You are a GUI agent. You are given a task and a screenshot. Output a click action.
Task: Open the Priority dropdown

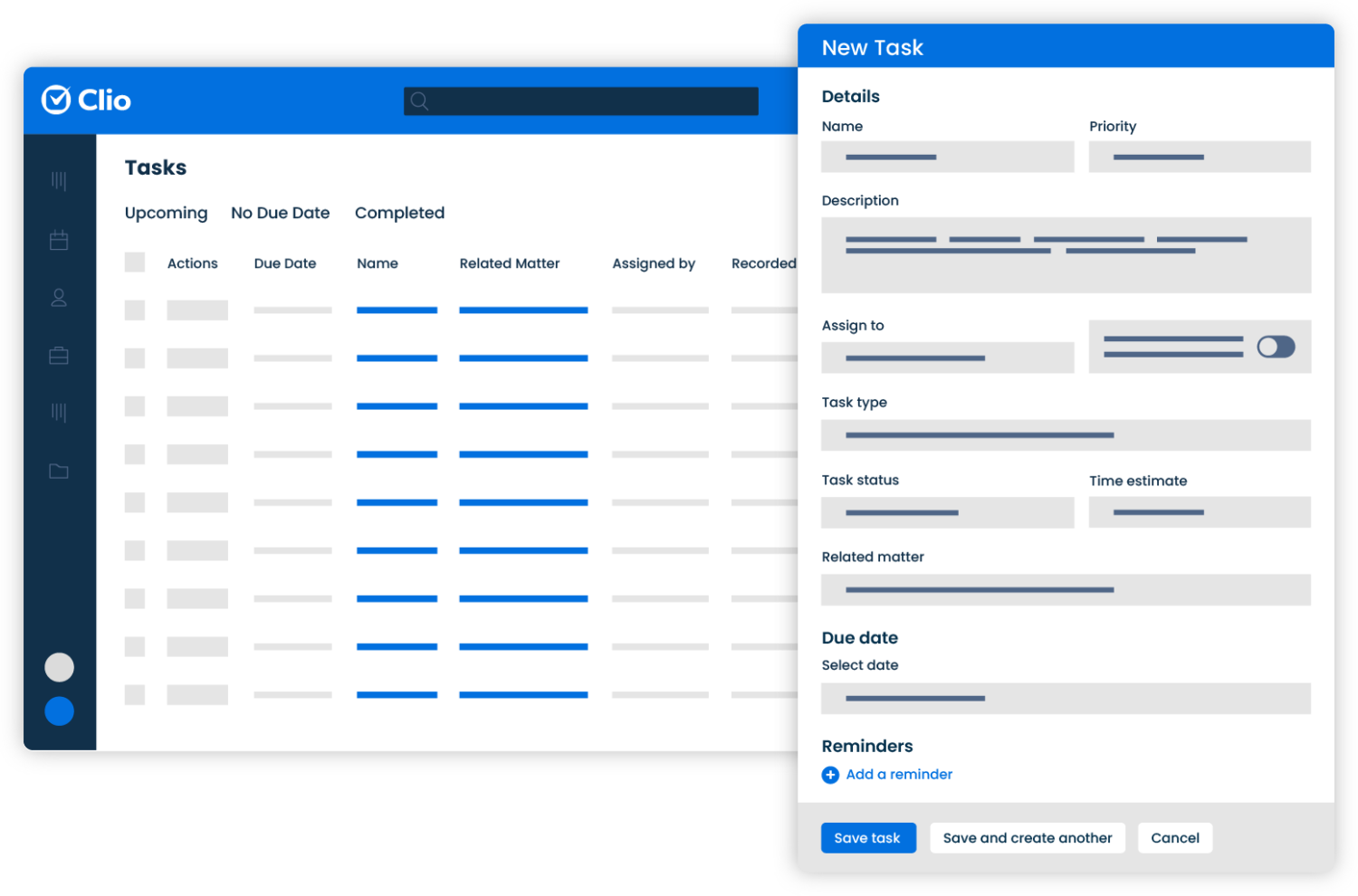point(1199,156)
